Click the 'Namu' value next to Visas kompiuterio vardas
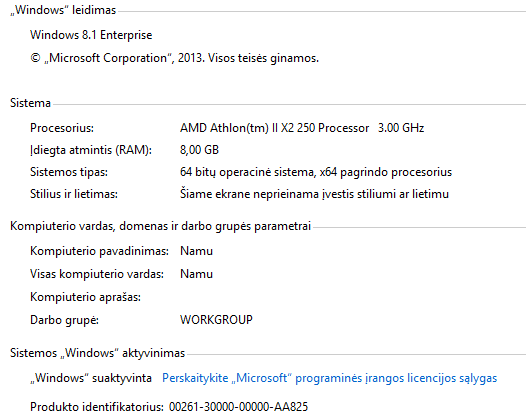Viewport: 526px width, 420px height. 197,274
